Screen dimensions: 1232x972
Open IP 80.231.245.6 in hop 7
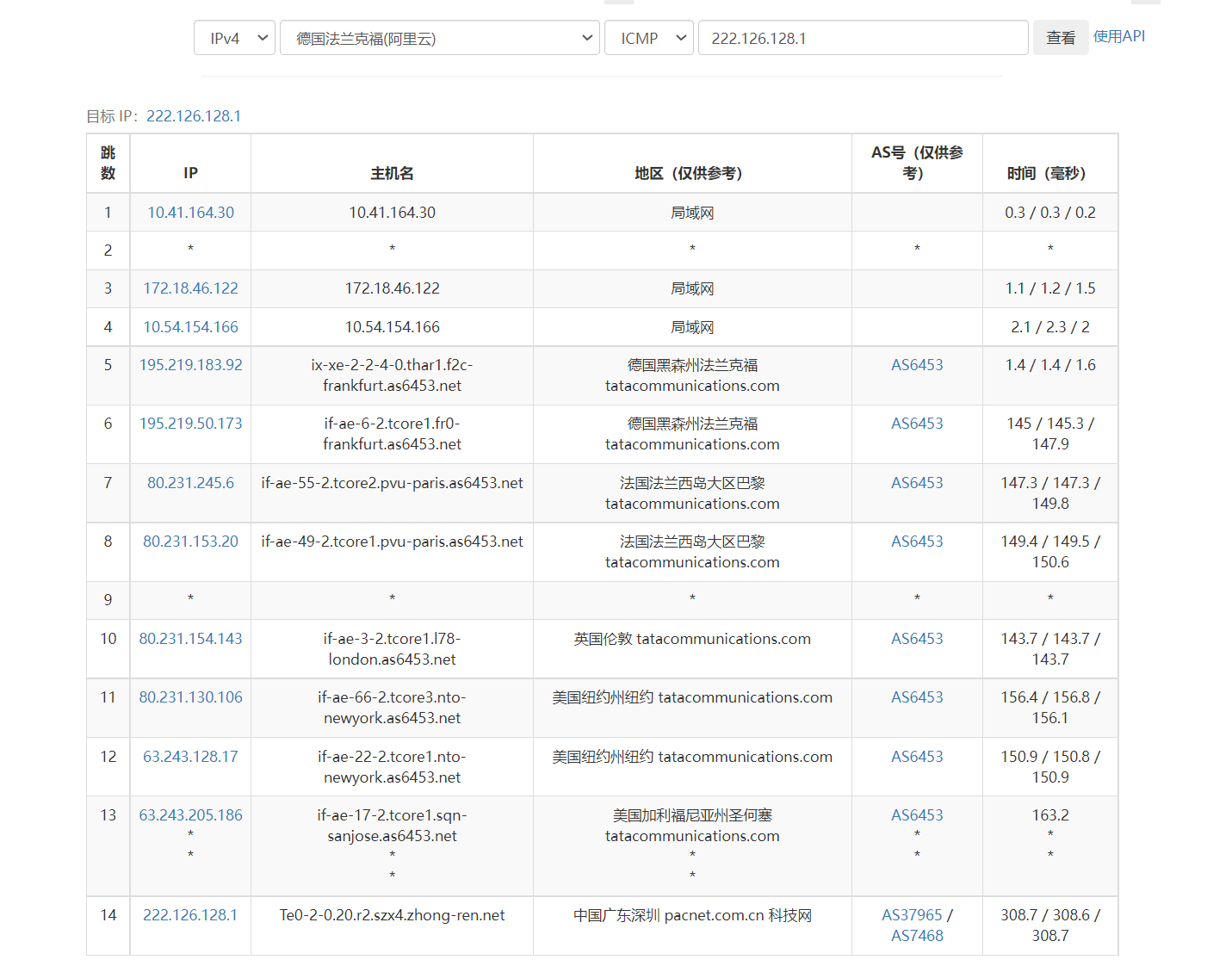pyautogui.click(x=190, y=483)
